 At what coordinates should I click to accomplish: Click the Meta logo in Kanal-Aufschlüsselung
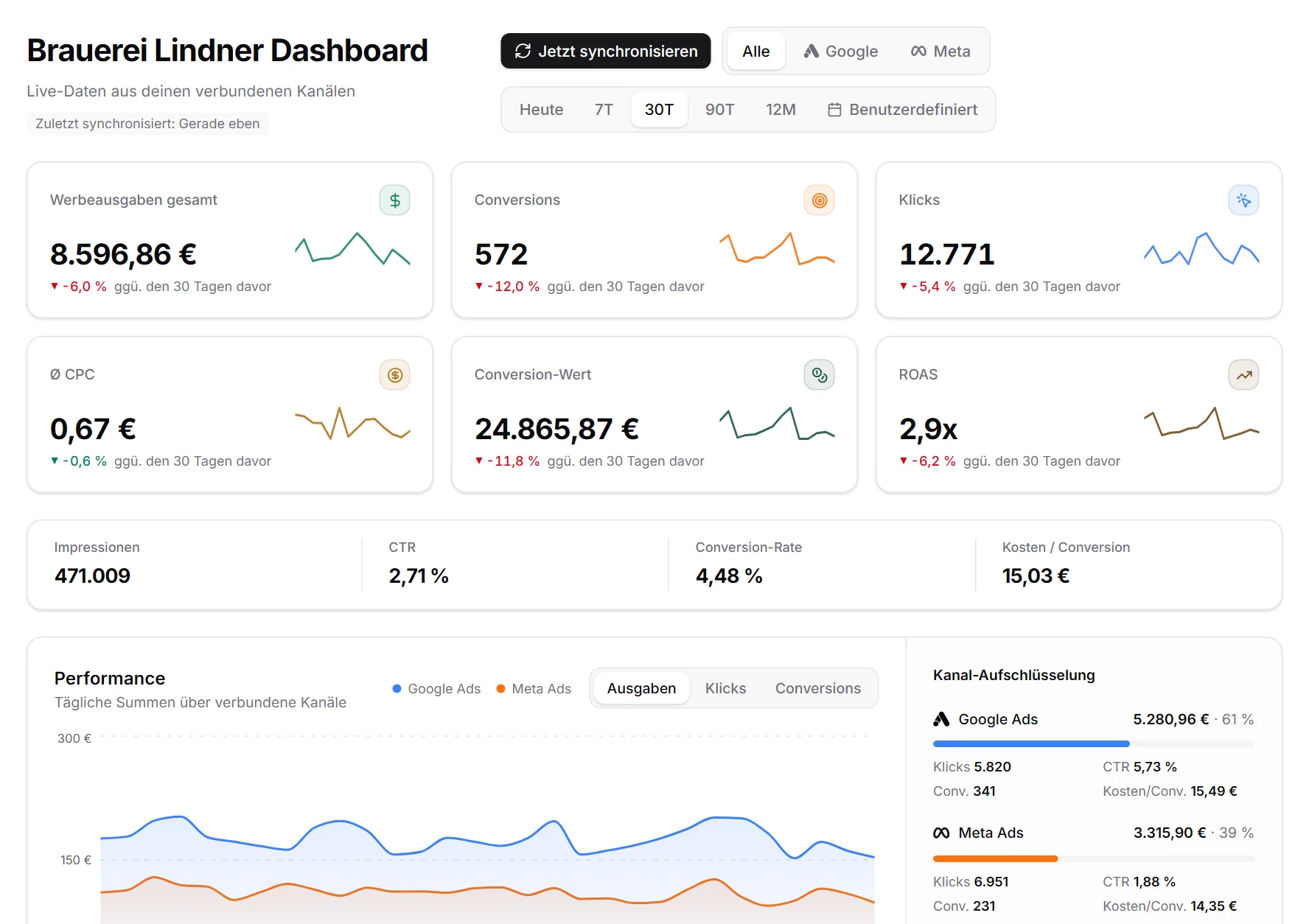tap(941, 833)
